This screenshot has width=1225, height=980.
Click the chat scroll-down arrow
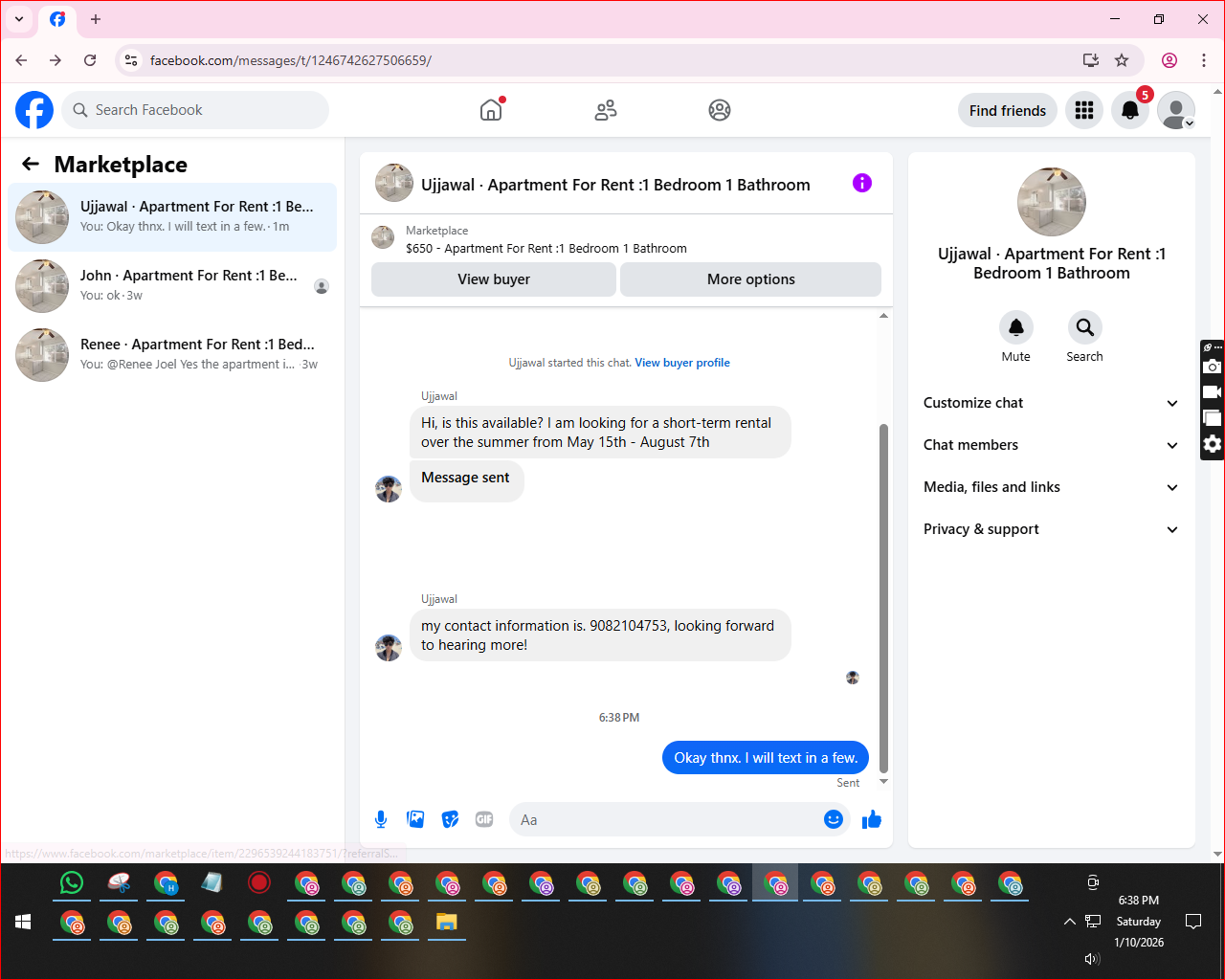point(883,781)
